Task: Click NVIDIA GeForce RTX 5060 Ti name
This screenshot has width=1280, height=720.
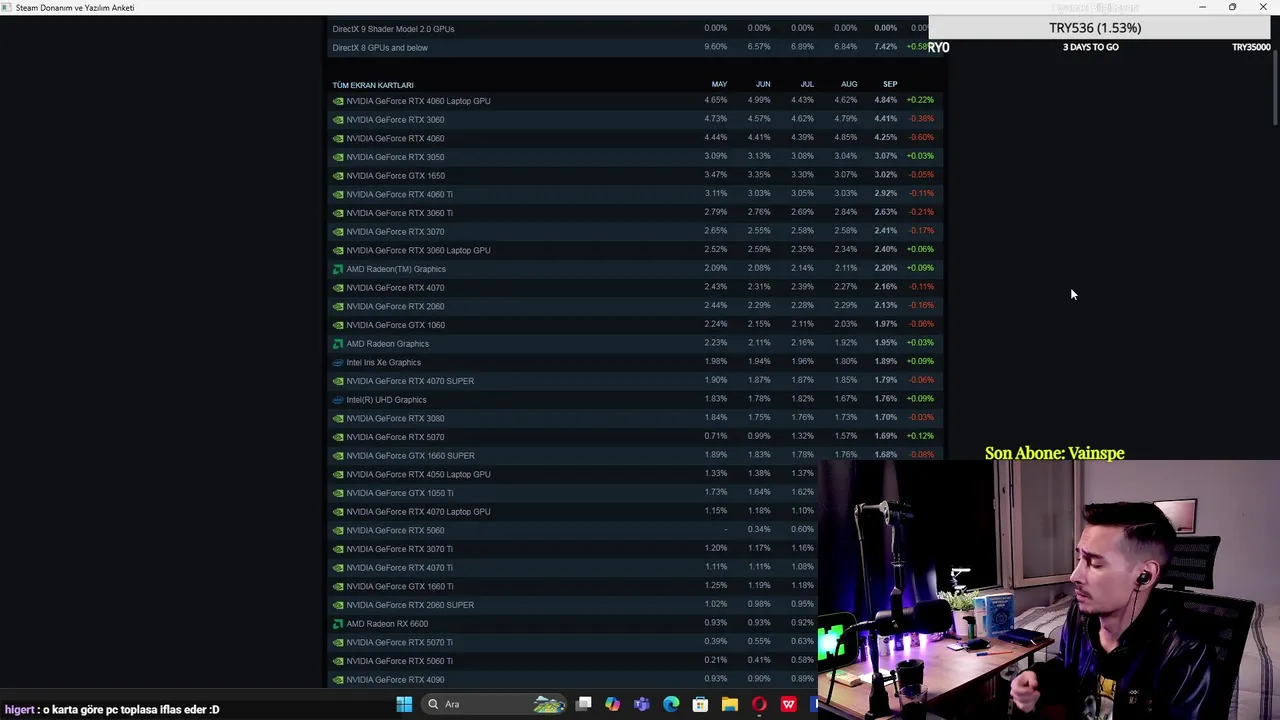Action: click(399, 661)
